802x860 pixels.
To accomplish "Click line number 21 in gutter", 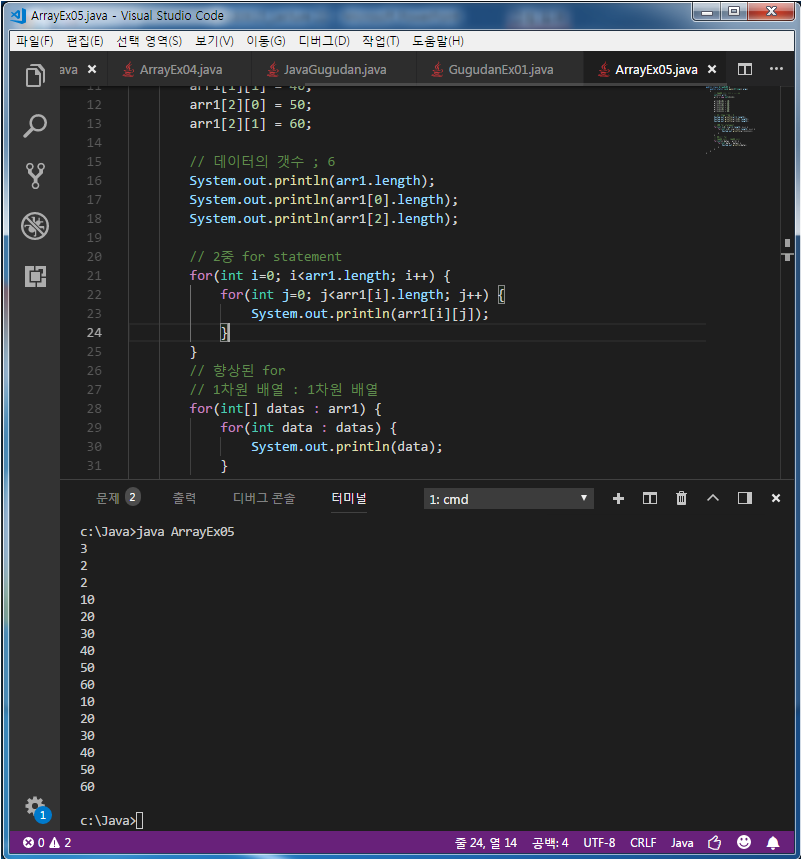I will click(x=94, y=276).
